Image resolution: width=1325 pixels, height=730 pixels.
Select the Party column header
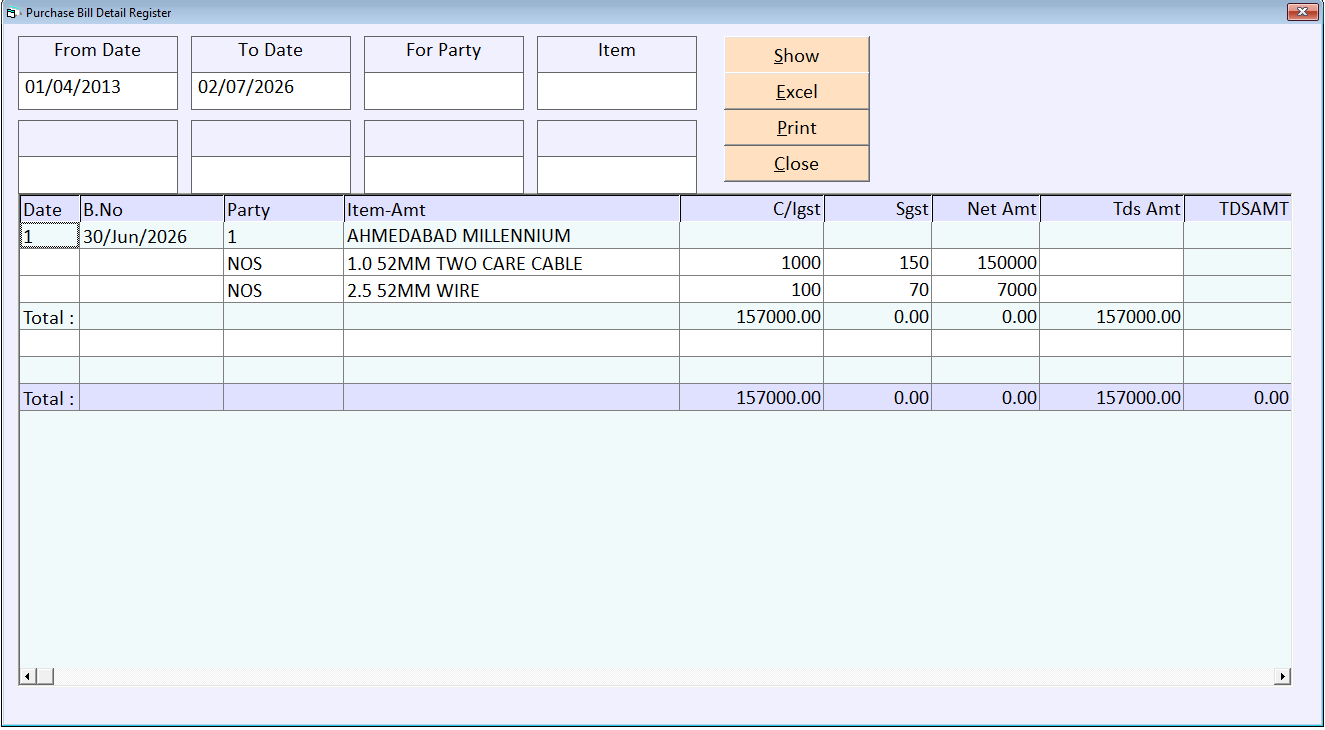283,209
